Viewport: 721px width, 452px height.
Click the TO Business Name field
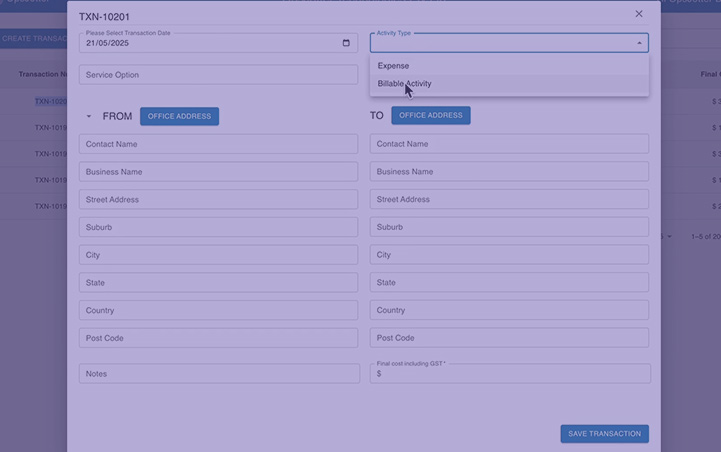point(509,172)
